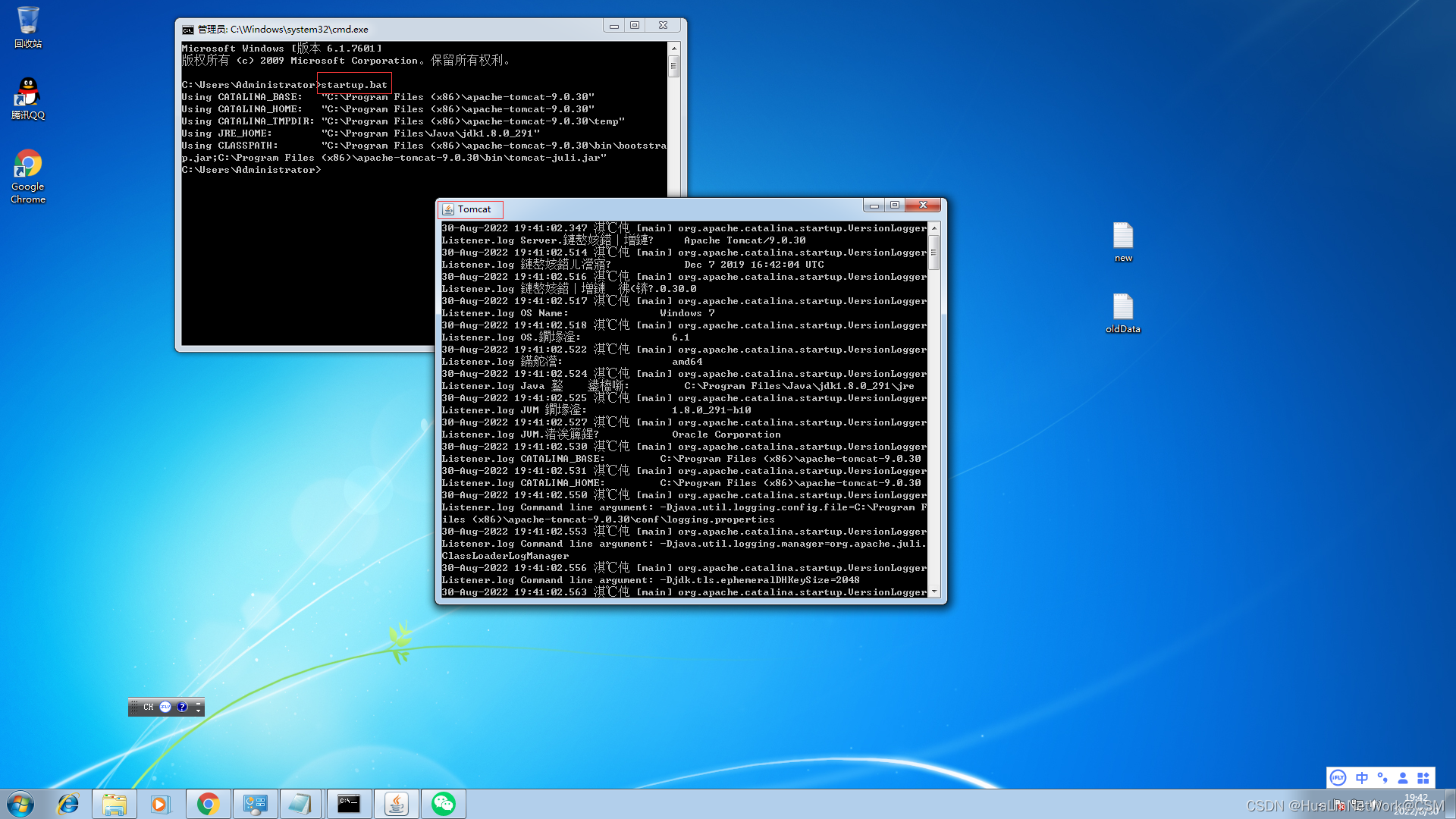1456x819 pixels.
Task: Click '1.8.0_291-b10' JVM version in log
Action: coord(711,410)
